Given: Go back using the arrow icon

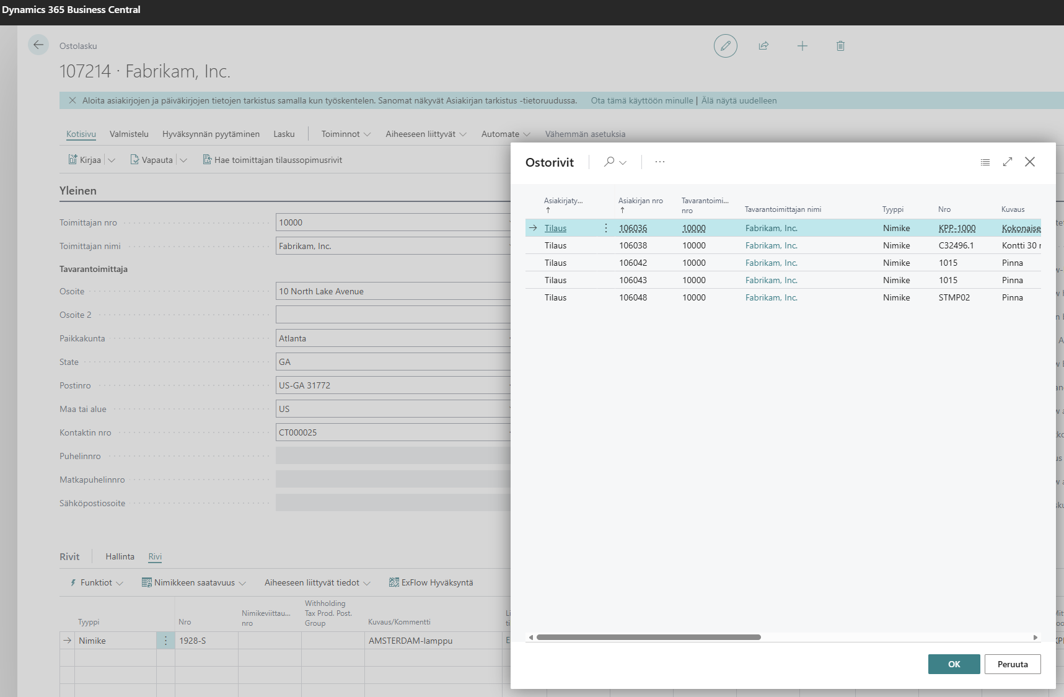Looking at the screenshot, I should tap(38, 45).
